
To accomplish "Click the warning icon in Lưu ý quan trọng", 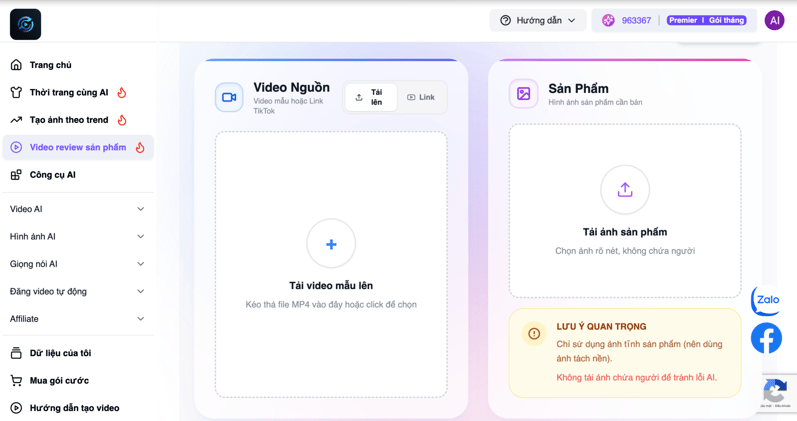I will point(534,334).
